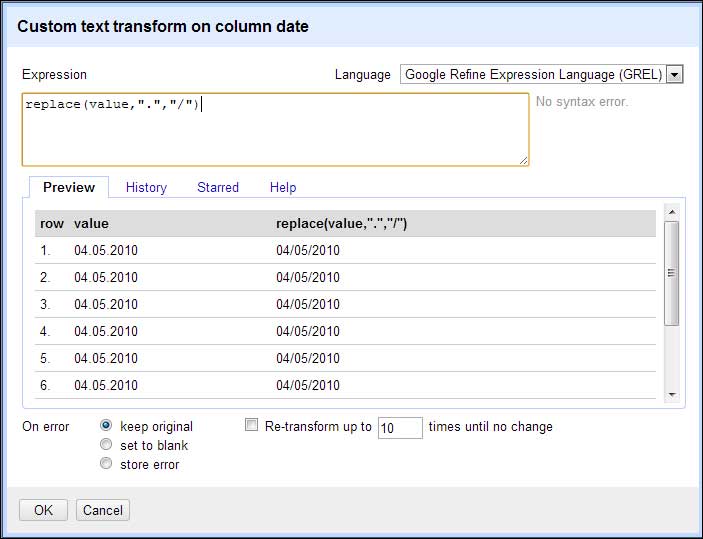Open the Help tab
Viewport: 703px width, 539px height.
coord(283,187)
